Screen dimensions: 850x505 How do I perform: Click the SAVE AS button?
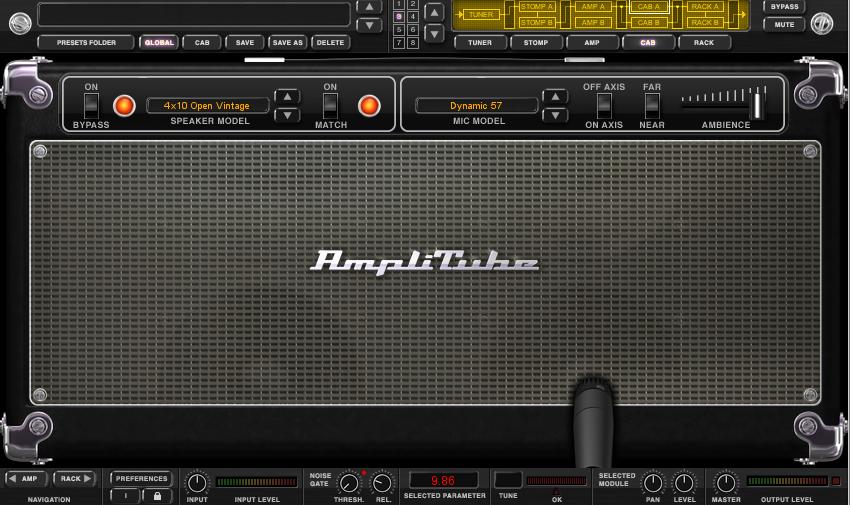[288, 43]
